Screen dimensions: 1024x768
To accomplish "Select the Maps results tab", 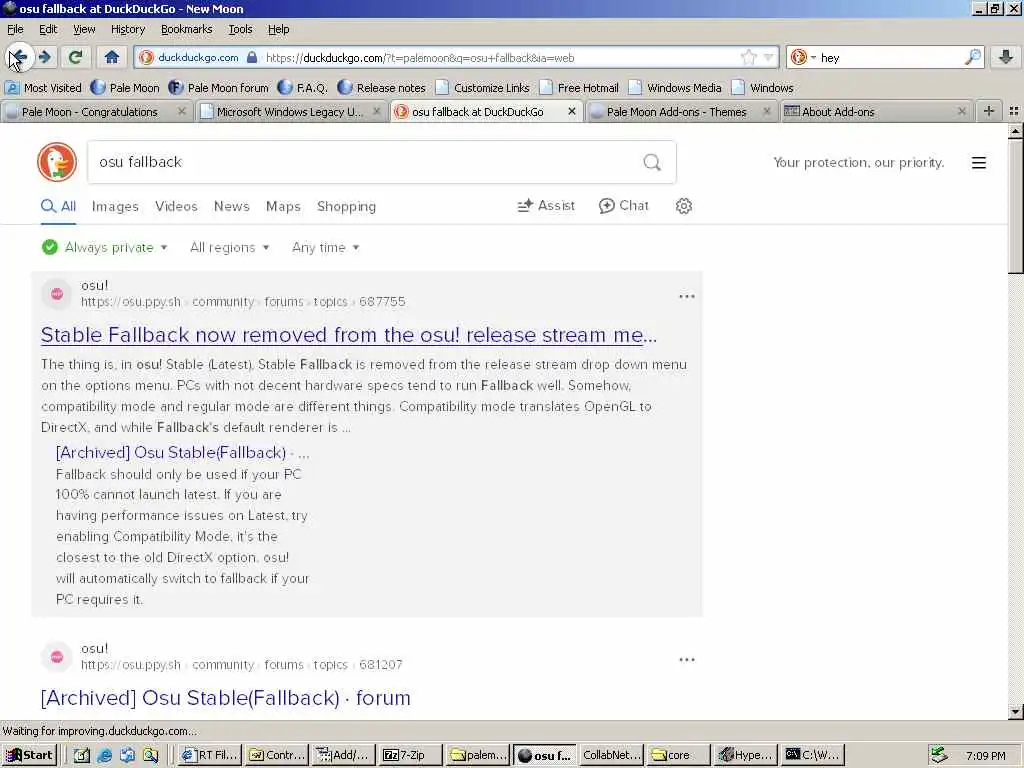I will point(283,206).
